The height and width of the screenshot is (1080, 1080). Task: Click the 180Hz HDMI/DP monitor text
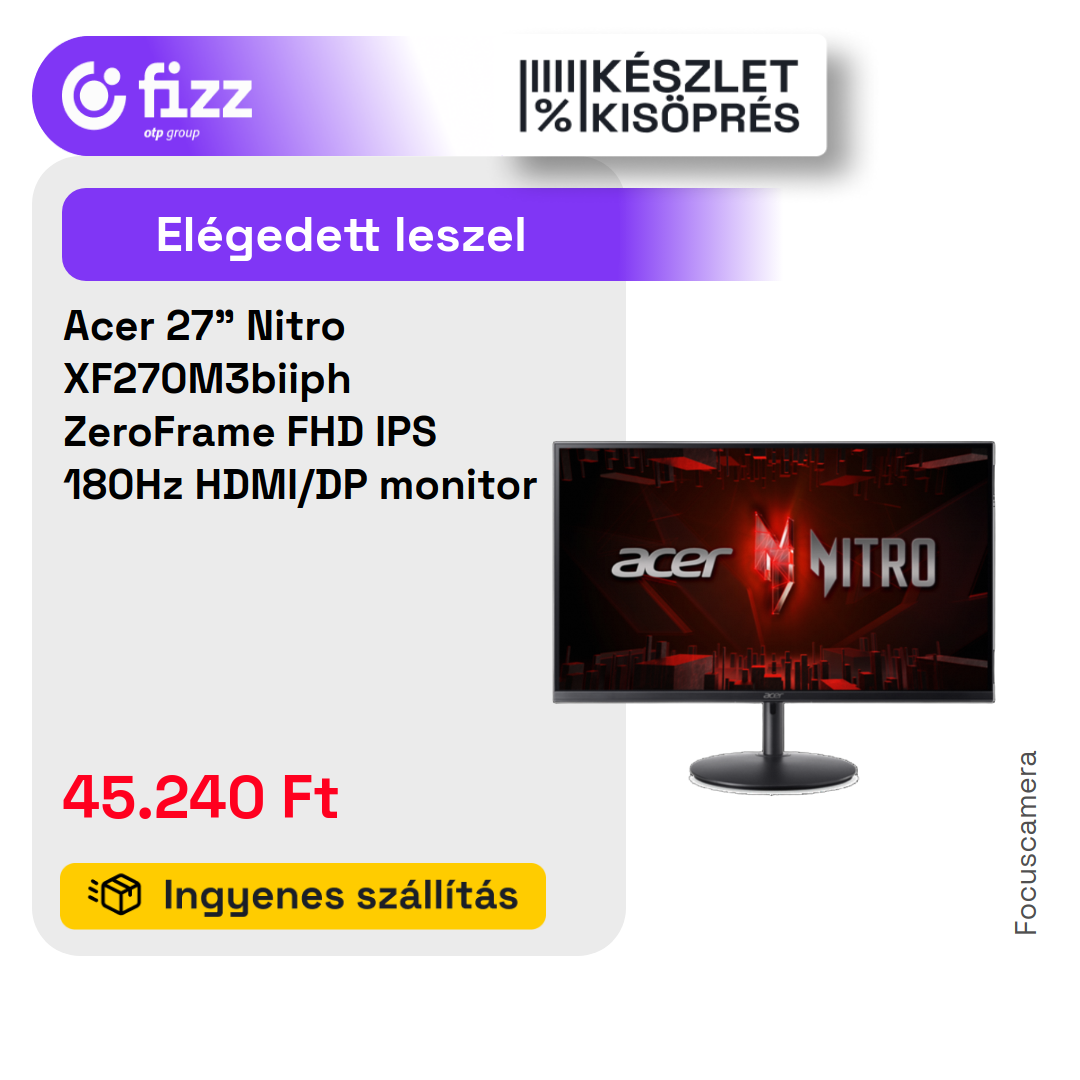pyautogui.click(x=300, y=486)
